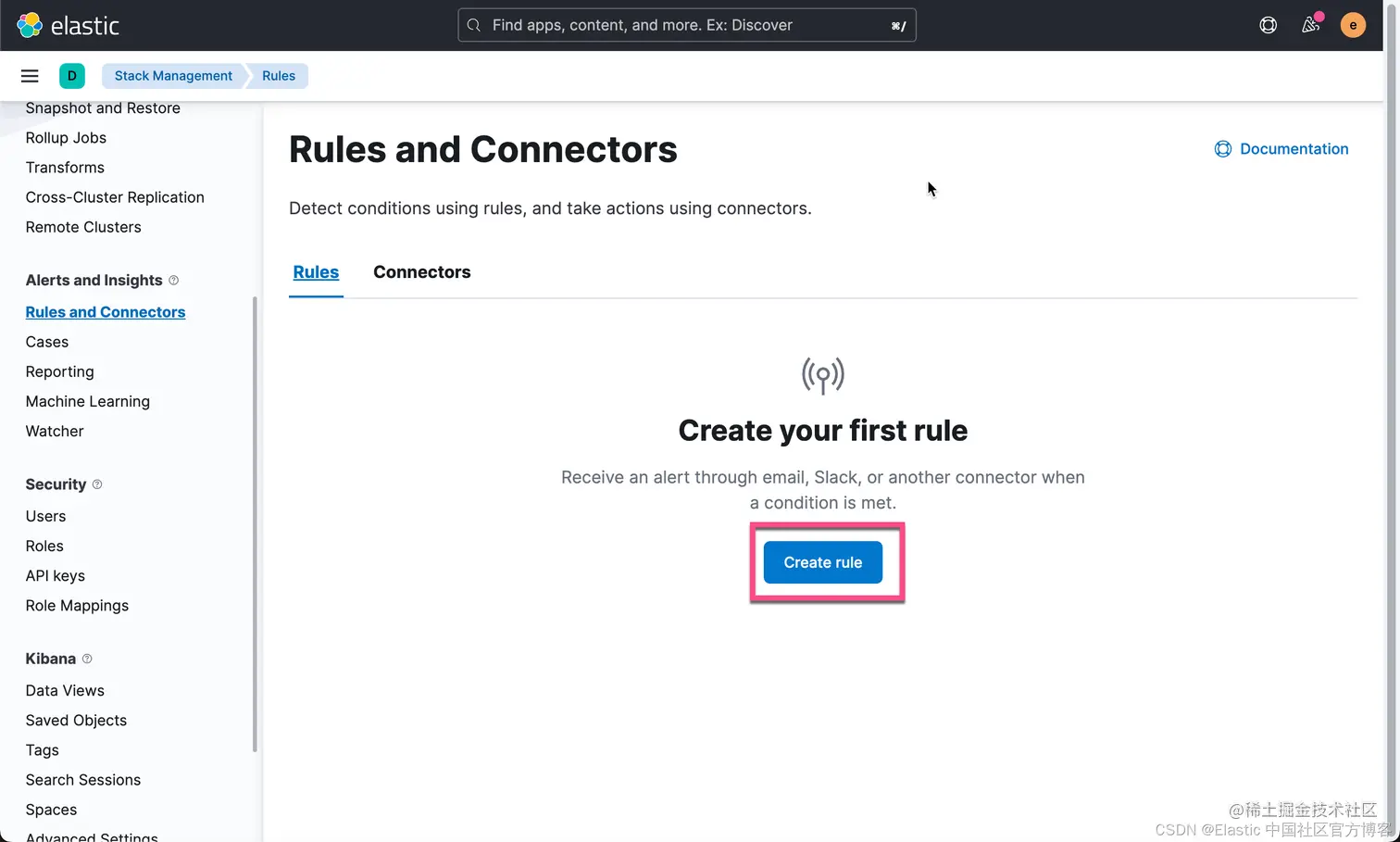
Task: Click the Alerts and Insights info icon
Action: click(173, 281)
